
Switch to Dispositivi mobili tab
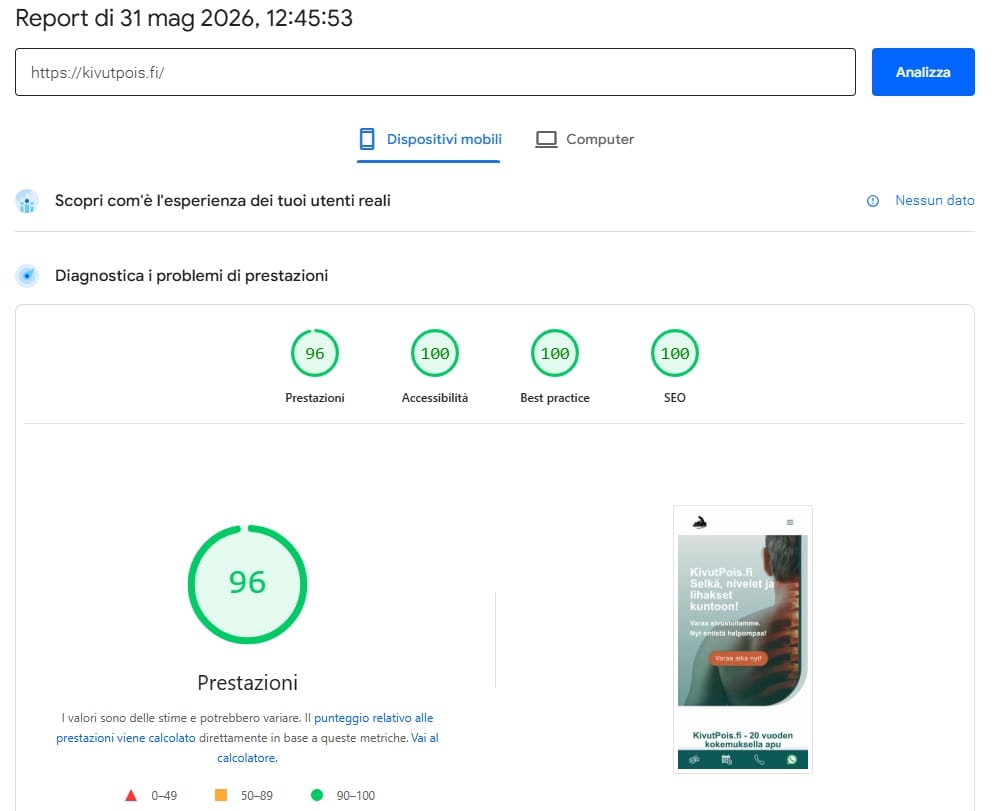(x=429, y=139)
